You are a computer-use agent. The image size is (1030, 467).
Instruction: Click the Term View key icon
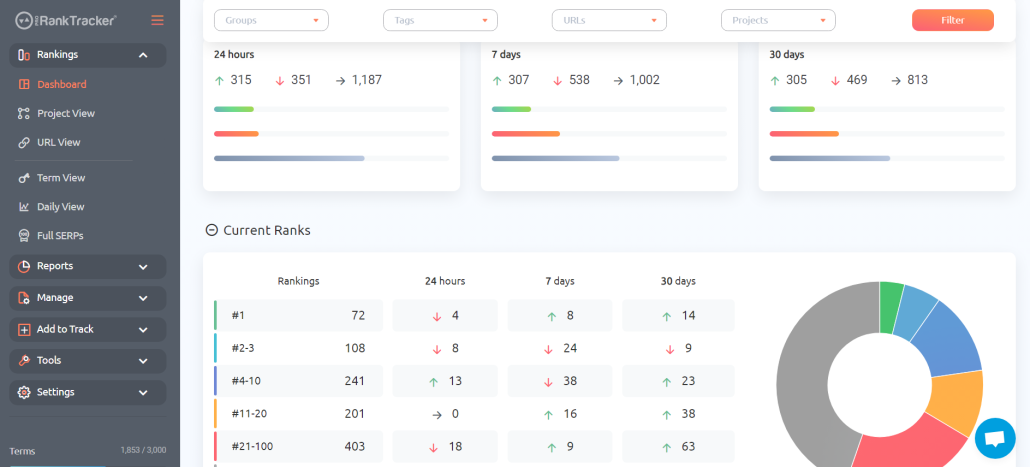click(24, 178)
